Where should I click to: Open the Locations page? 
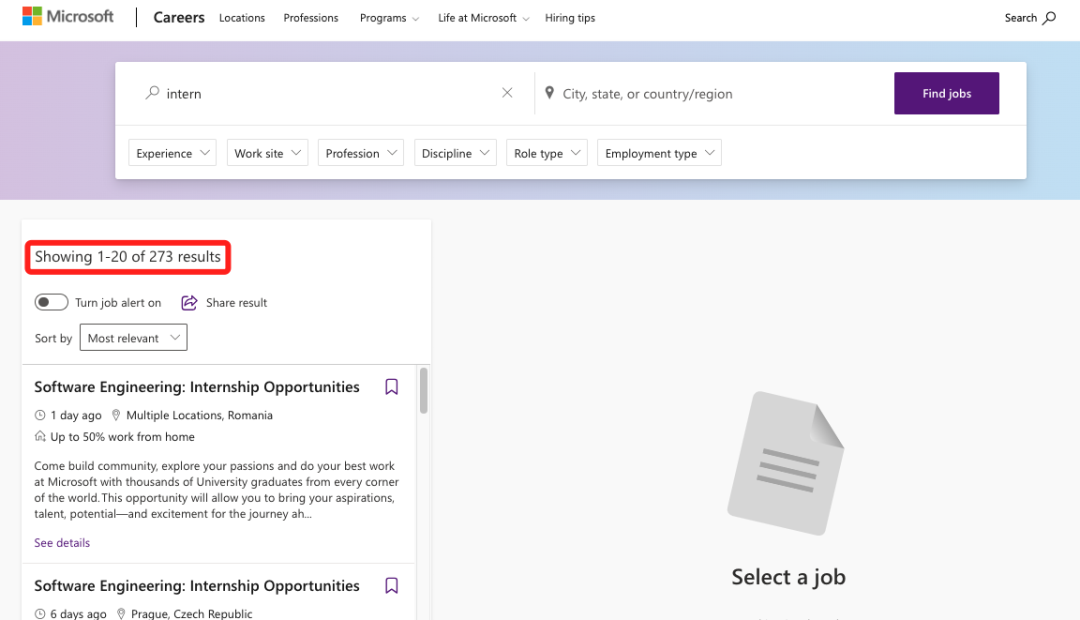tap(242, 18)
